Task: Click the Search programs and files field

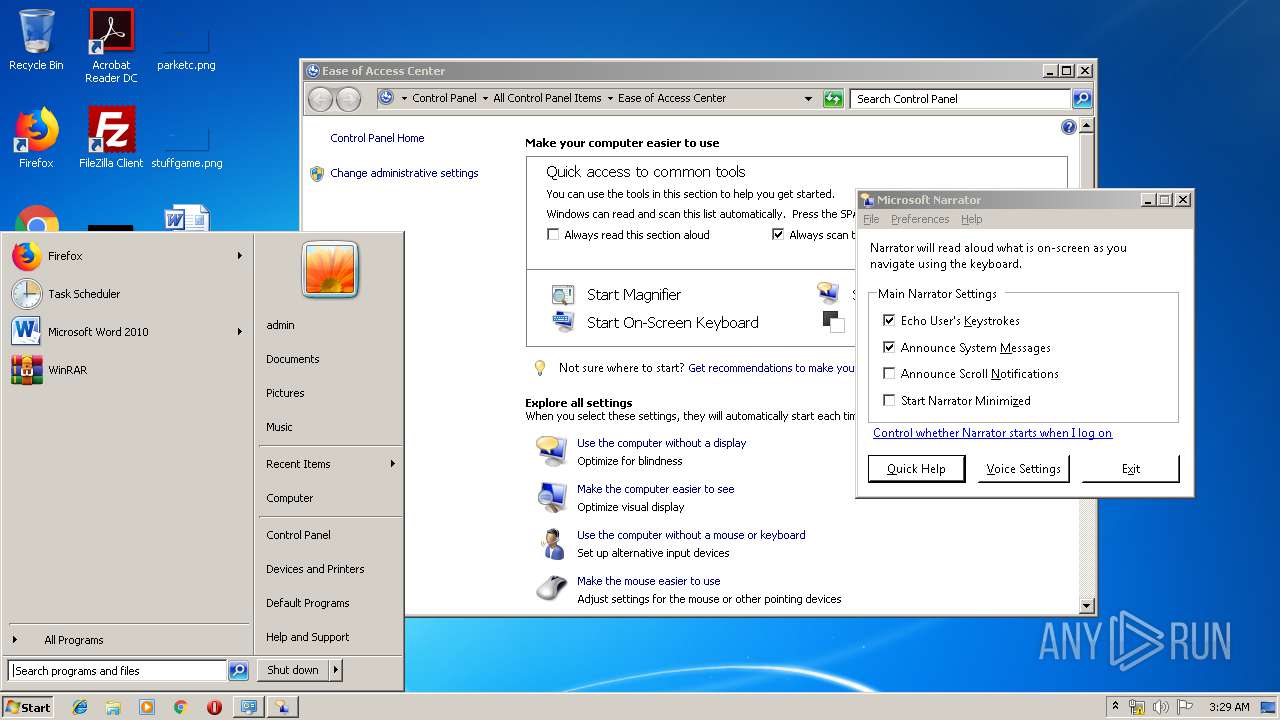Action: tap(117, 671)
